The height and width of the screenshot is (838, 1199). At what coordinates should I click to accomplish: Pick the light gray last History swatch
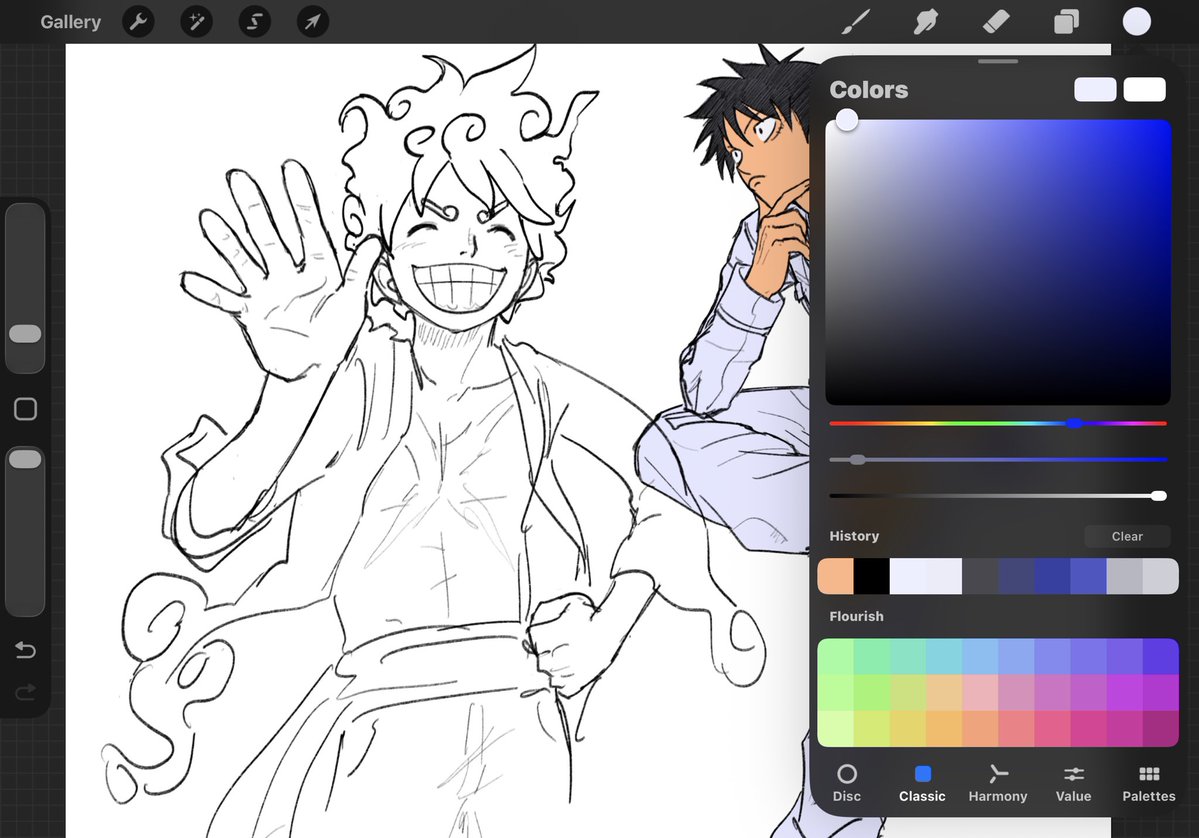tap(1161, 576)
